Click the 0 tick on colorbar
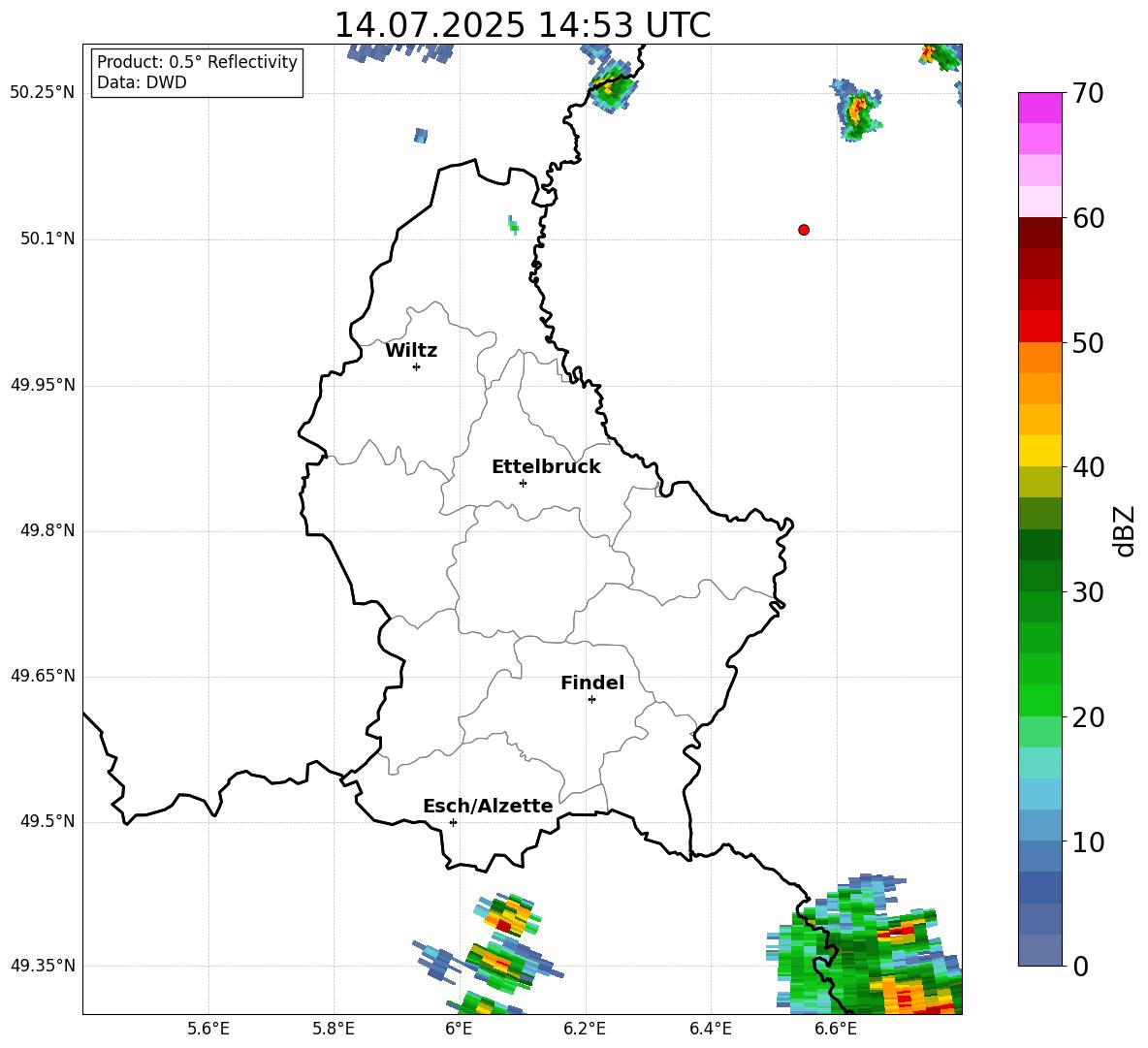 [1080, 966]
